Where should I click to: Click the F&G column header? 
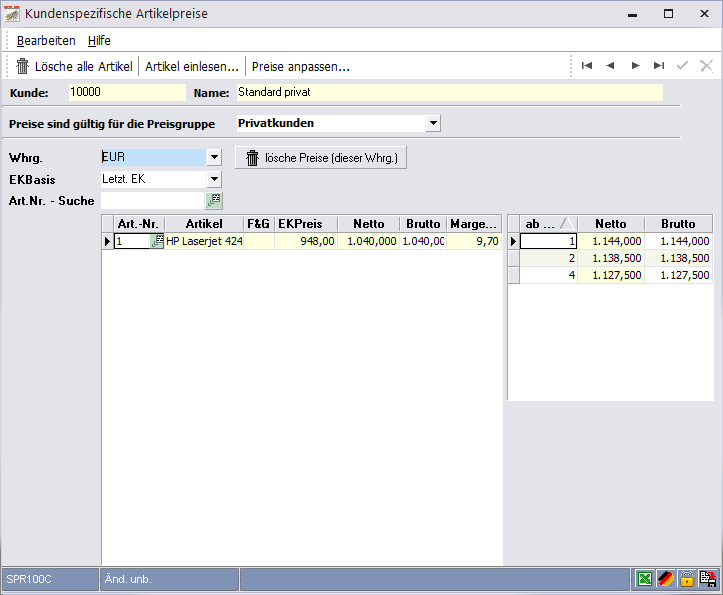click(259, 224)
